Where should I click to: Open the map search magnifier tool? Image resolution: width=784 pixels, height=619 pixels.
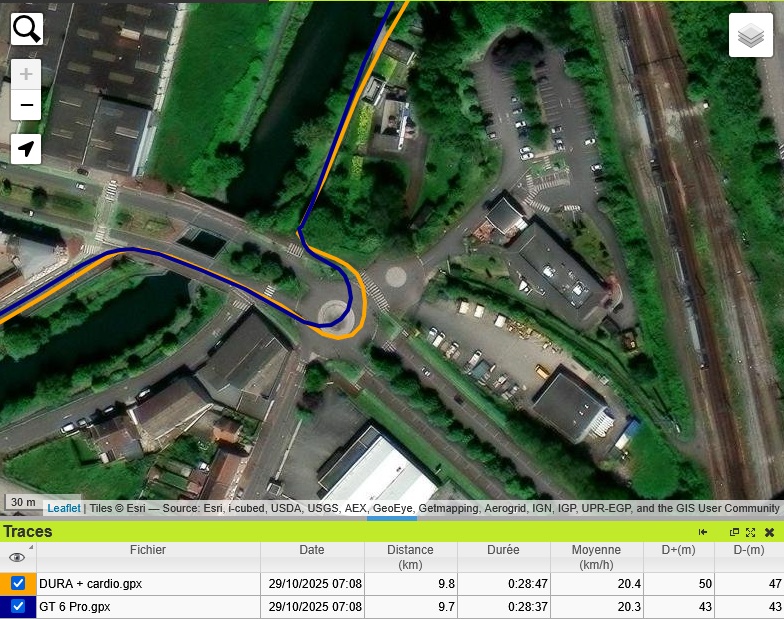(x=26, y=29)
